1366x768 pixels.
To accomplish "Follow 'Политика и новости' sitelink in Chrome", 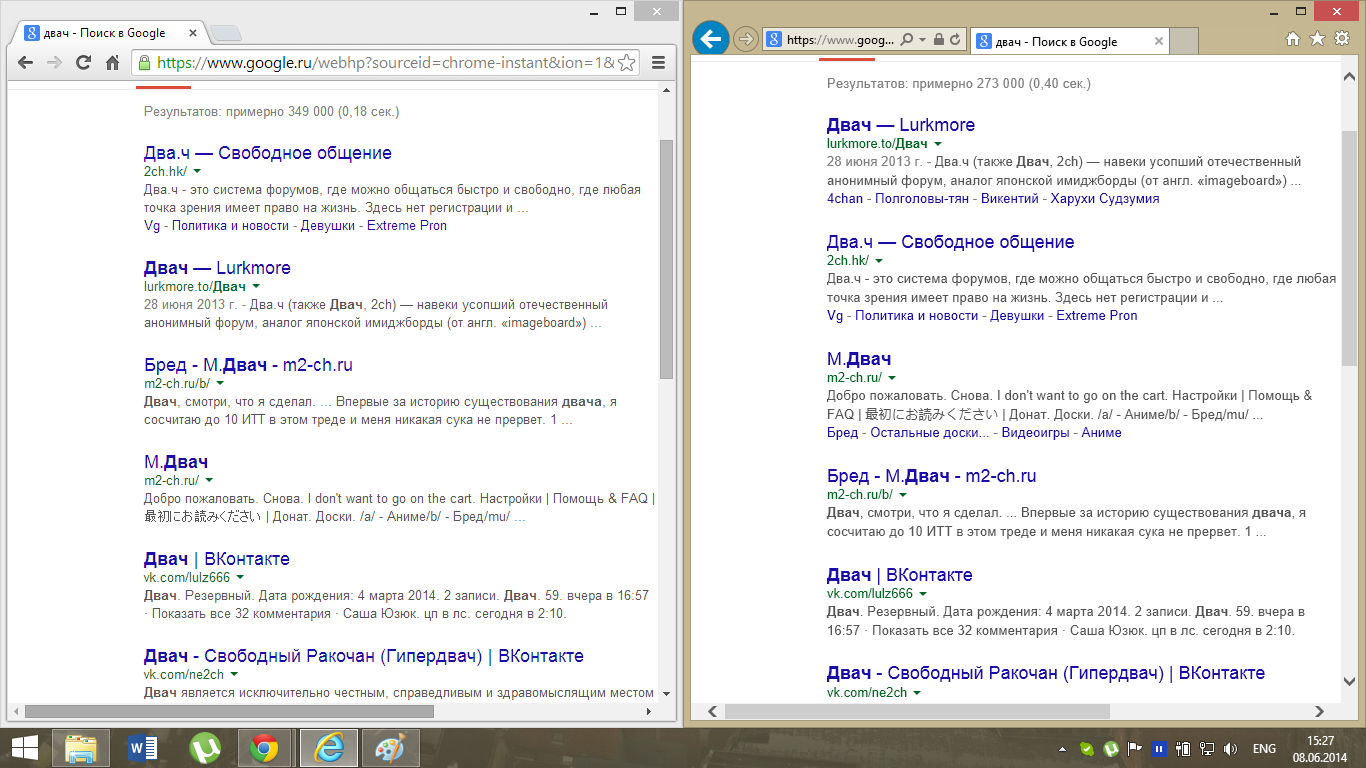I will 229,226.
